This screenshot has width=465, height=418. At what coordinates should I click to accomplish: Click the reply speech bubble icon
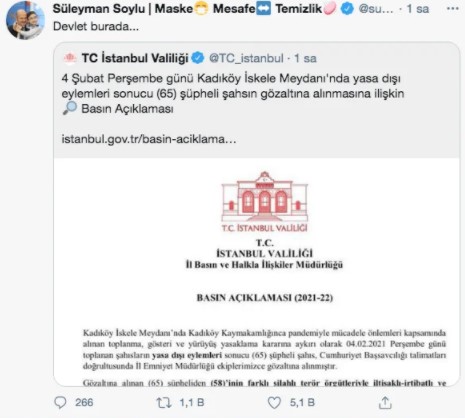(x=60, y=403)
